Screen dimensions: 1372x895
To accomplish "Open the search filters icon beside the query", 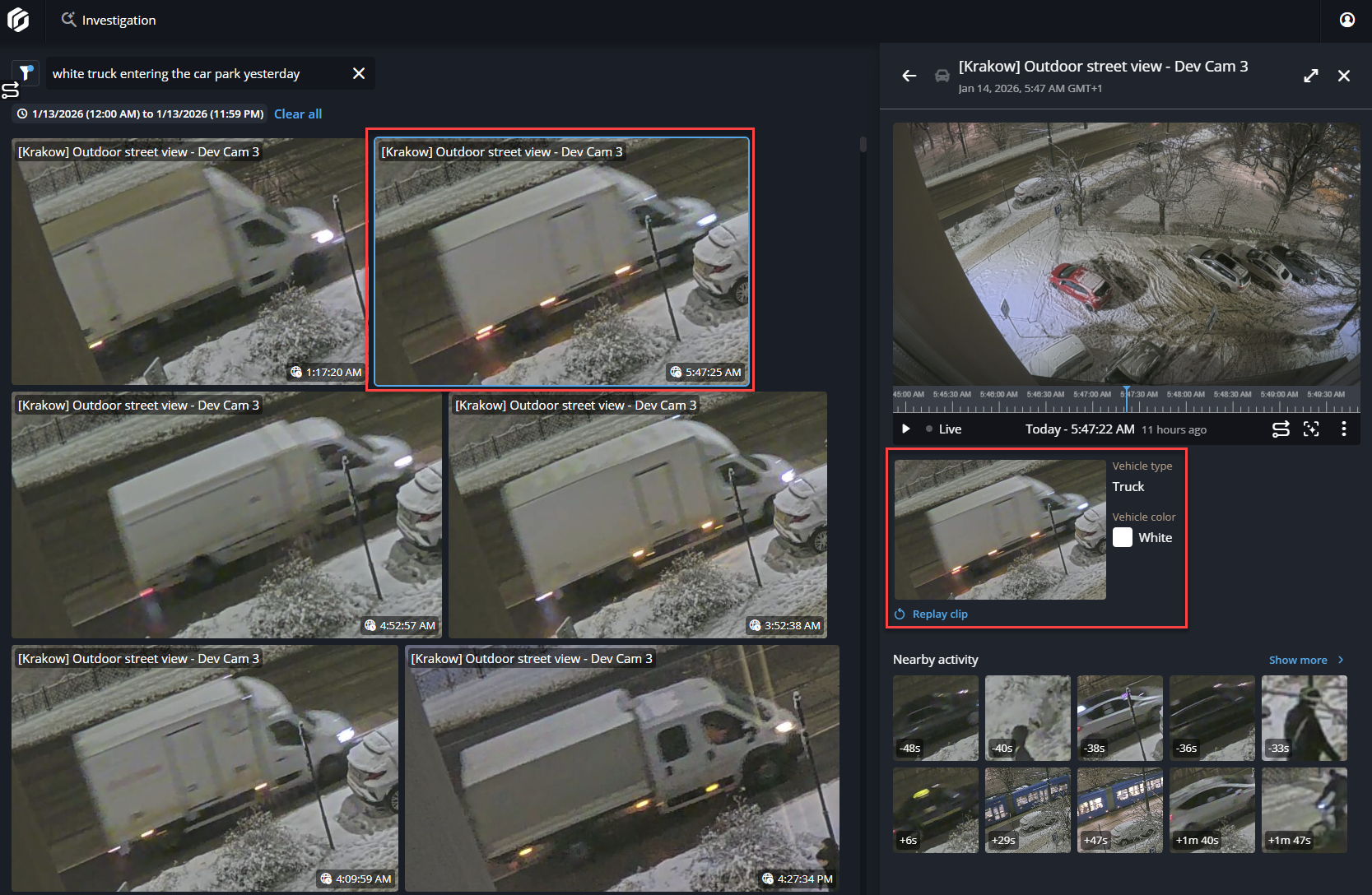I will (x=26, y=72).
